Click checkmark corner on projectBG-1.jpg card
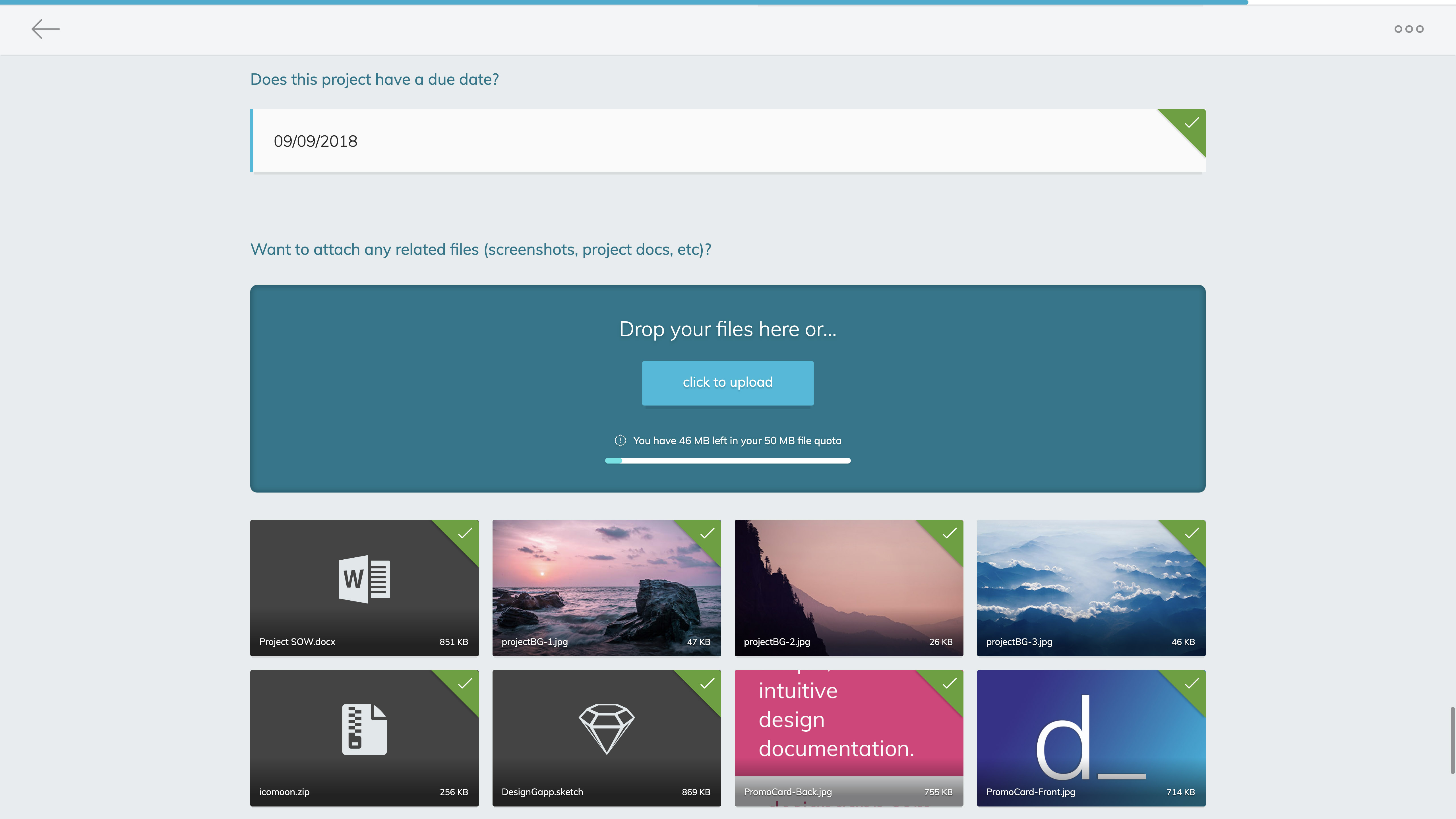The image size is (1456, 819). (x=706, y=533)
